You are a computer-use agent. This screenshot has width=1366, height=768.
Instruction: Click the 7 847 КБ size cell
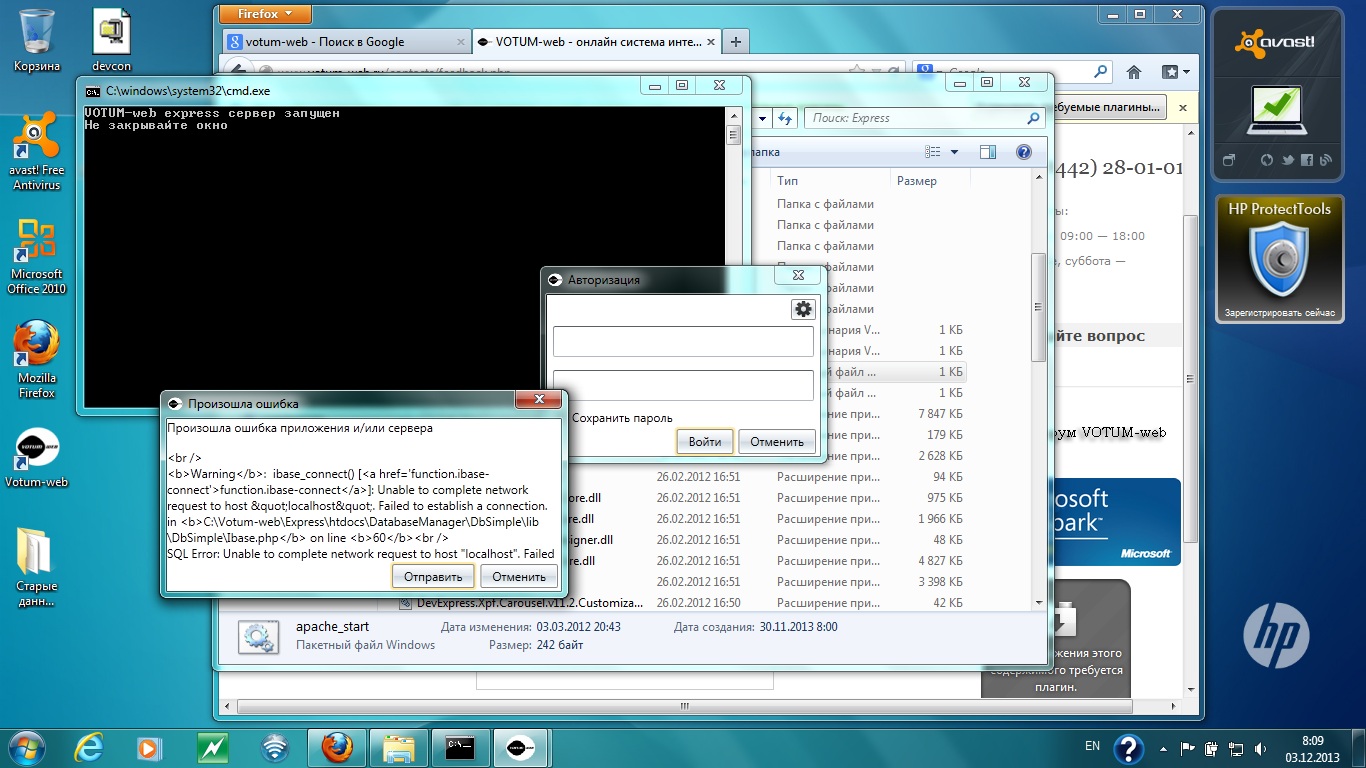click(x=940, y=414)
